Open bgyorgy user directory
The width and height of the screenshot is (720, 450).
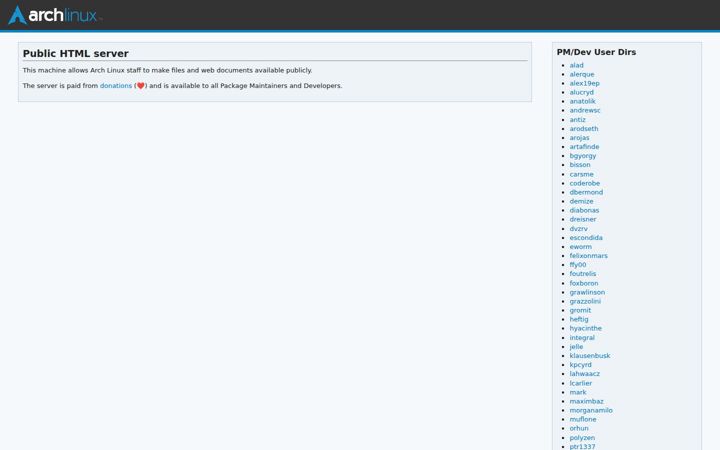point(583,156)
